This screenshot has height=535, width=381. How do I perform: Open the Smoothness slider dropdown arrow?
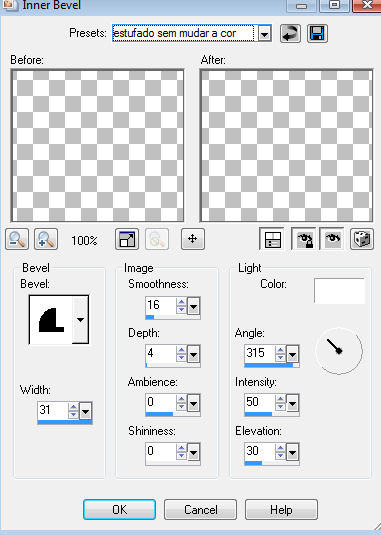point(193,306)
